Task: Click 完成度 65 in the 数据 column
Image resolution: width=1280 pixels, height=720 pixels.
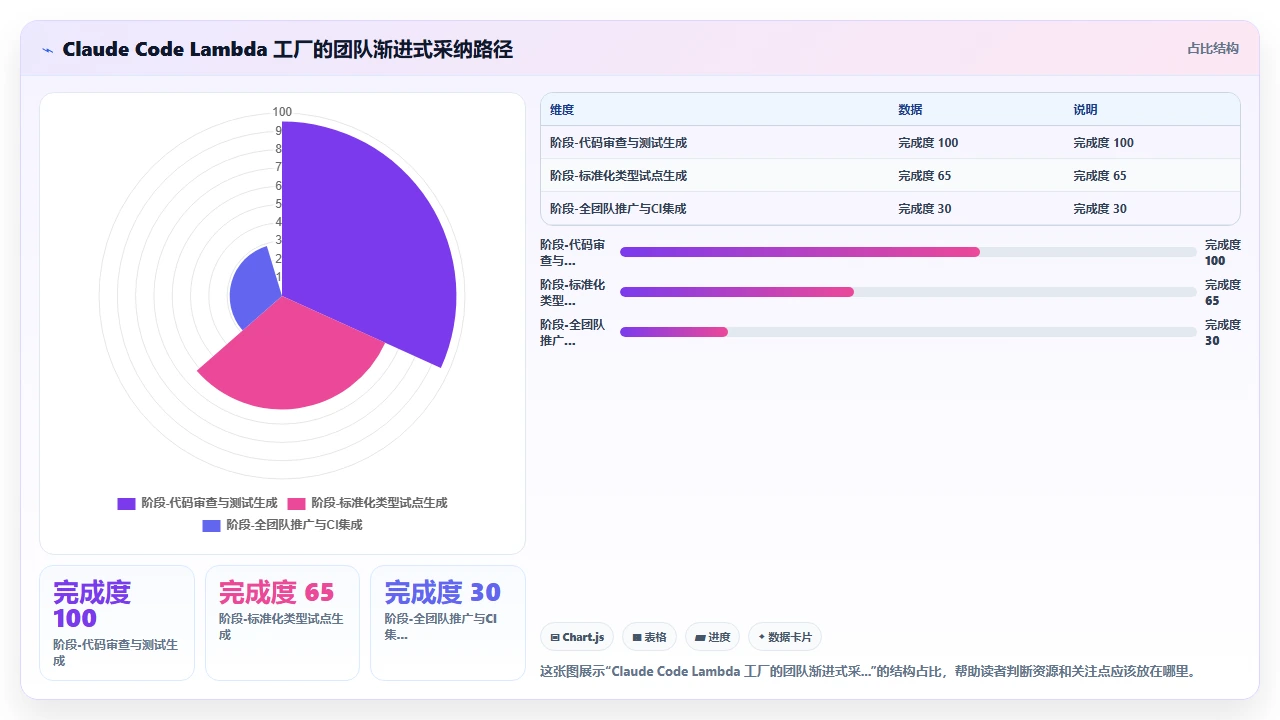Action: [924, 176]
